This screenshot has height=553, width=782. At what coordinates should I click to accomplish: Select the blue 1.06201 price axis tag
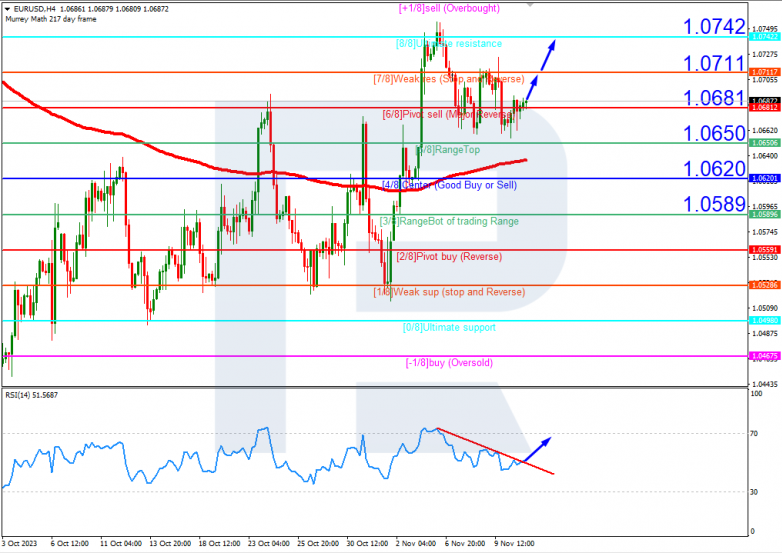[765, 178]
